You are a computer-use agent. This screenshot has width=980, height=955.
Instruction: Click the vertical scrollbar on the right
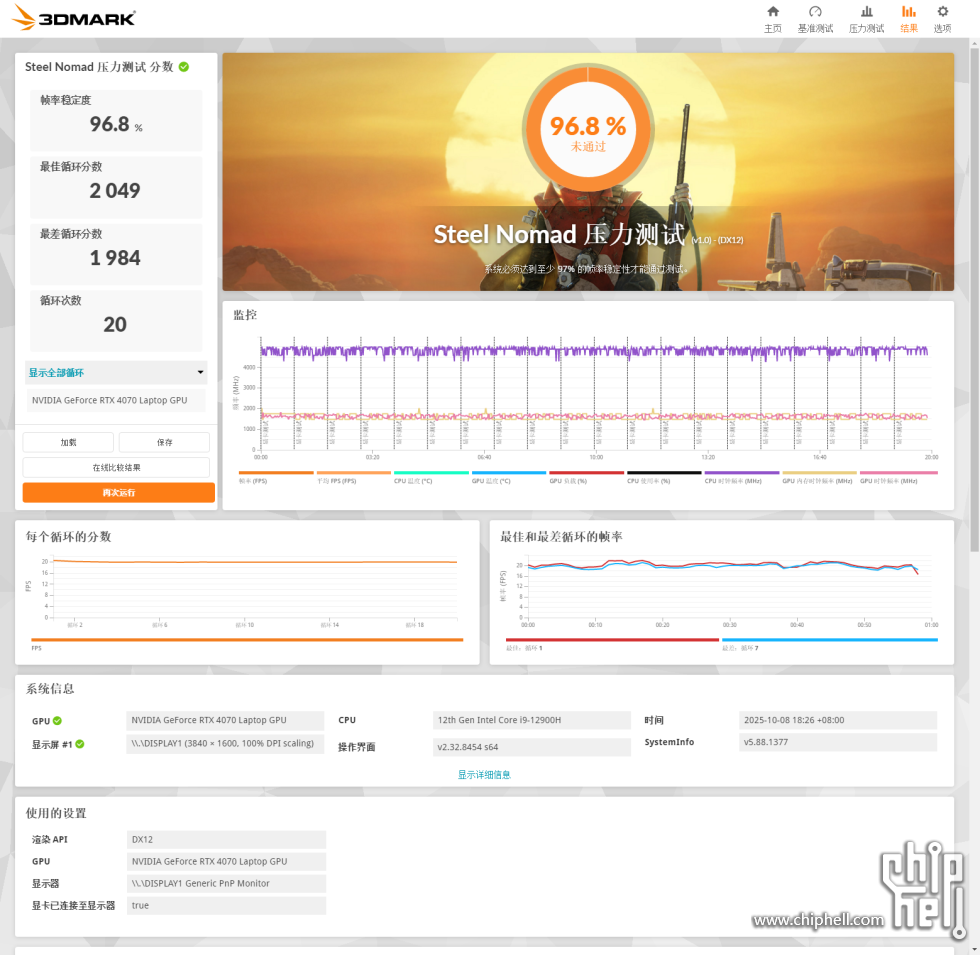point(974,300)
